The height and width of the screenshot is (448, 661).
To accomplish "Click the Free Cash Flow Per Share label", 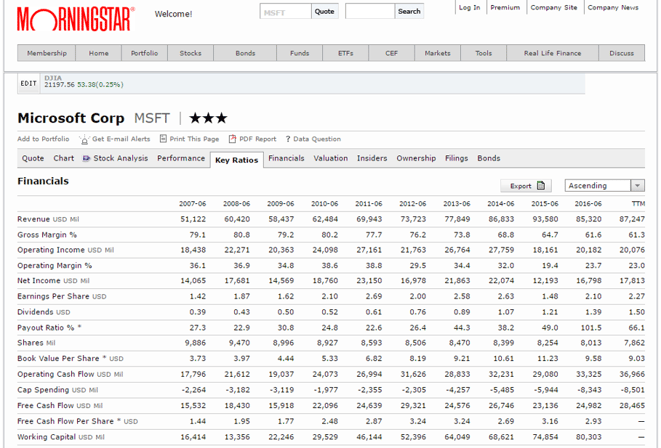I will point(77,421).
